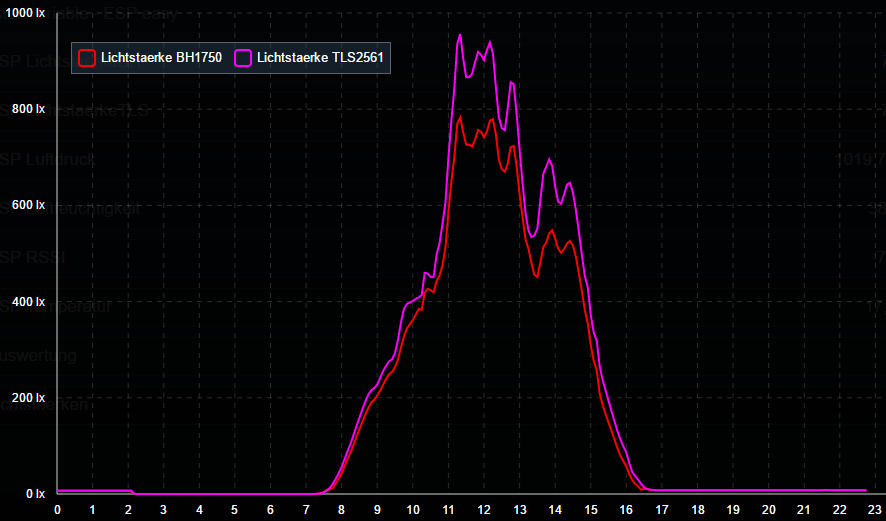
Task: Click the hour 16 x-axis label
Action: 626,510
